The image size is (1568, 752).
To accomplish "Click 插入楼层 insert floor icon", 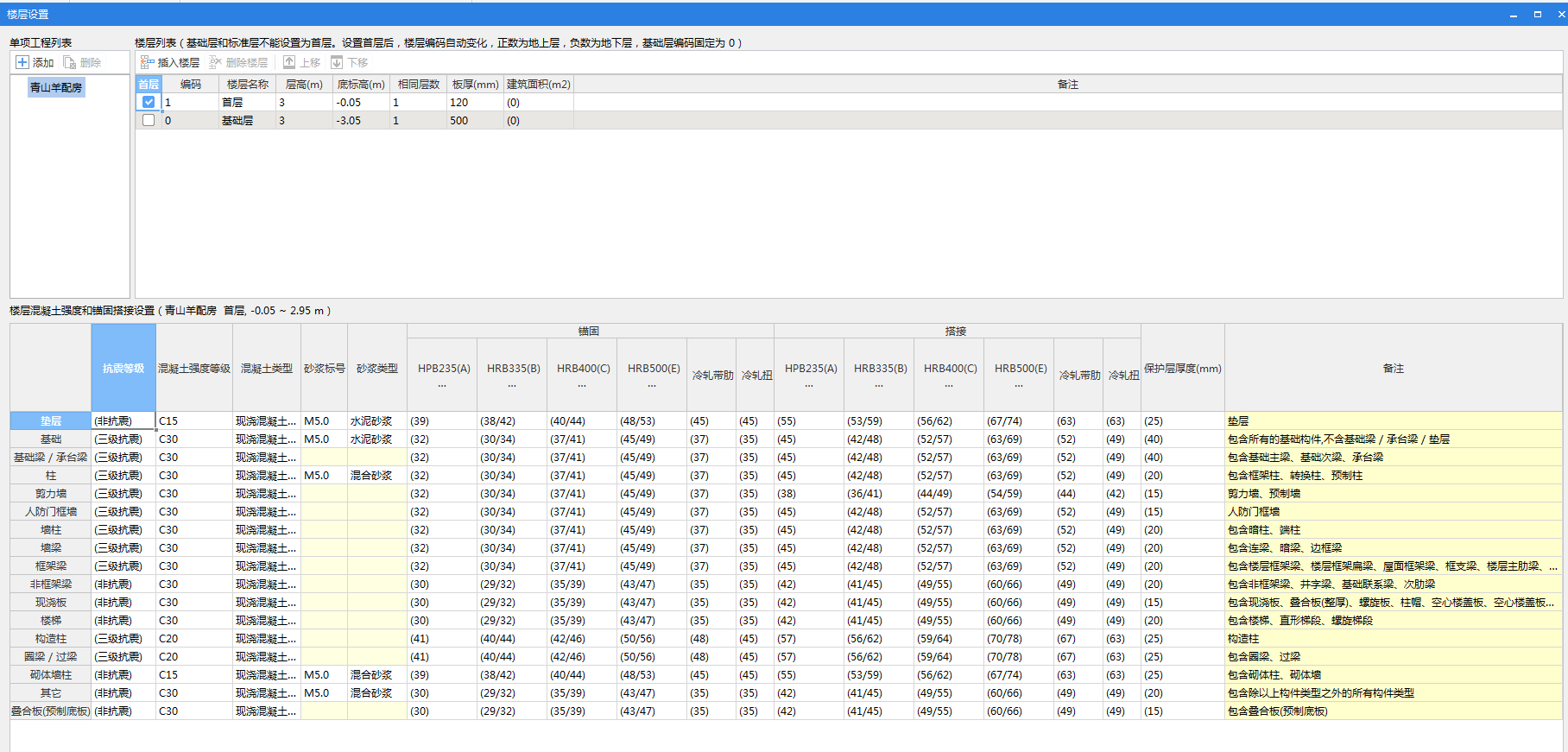I will pos(148,62).
